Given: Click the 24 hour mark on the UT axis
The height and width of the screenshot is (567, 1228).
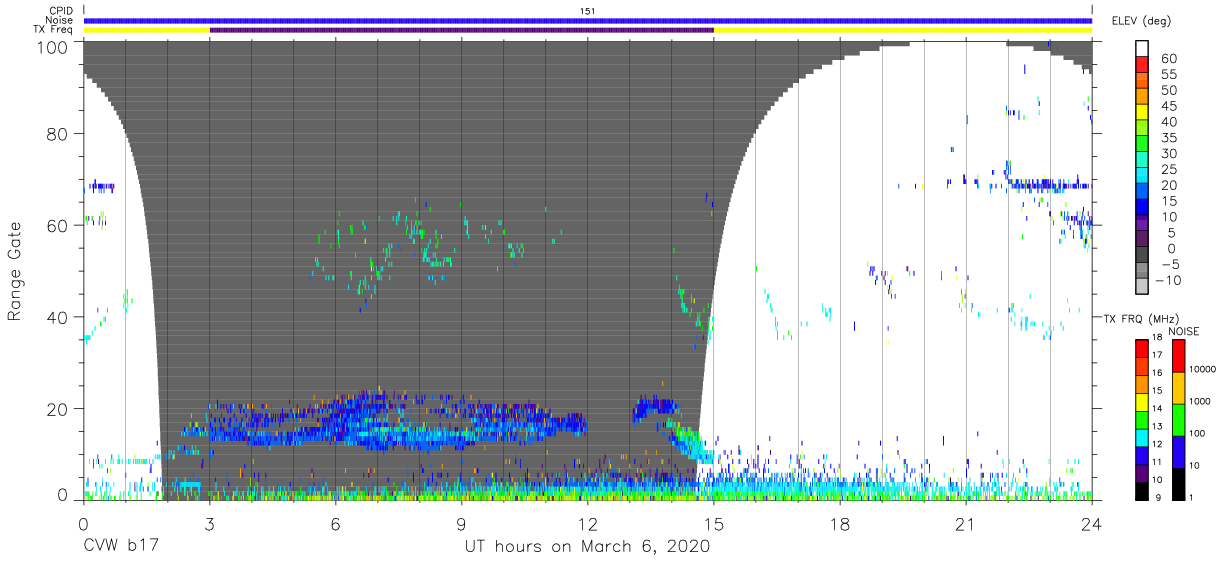Looking at the screenshot, I should pos(1092,523).
